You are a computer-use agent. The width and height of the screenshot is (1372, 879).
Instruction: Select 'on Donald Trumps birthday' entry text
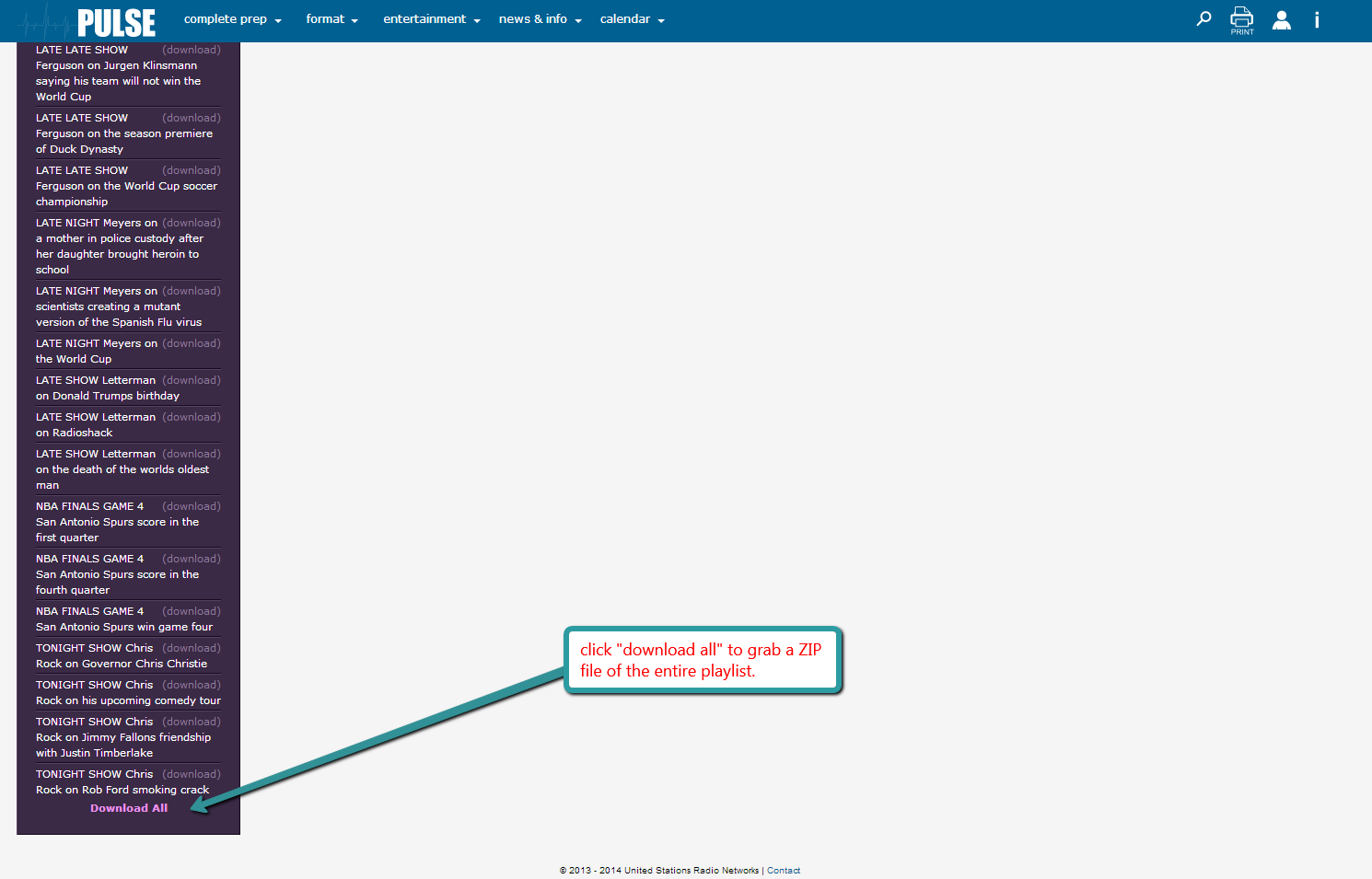108,396
